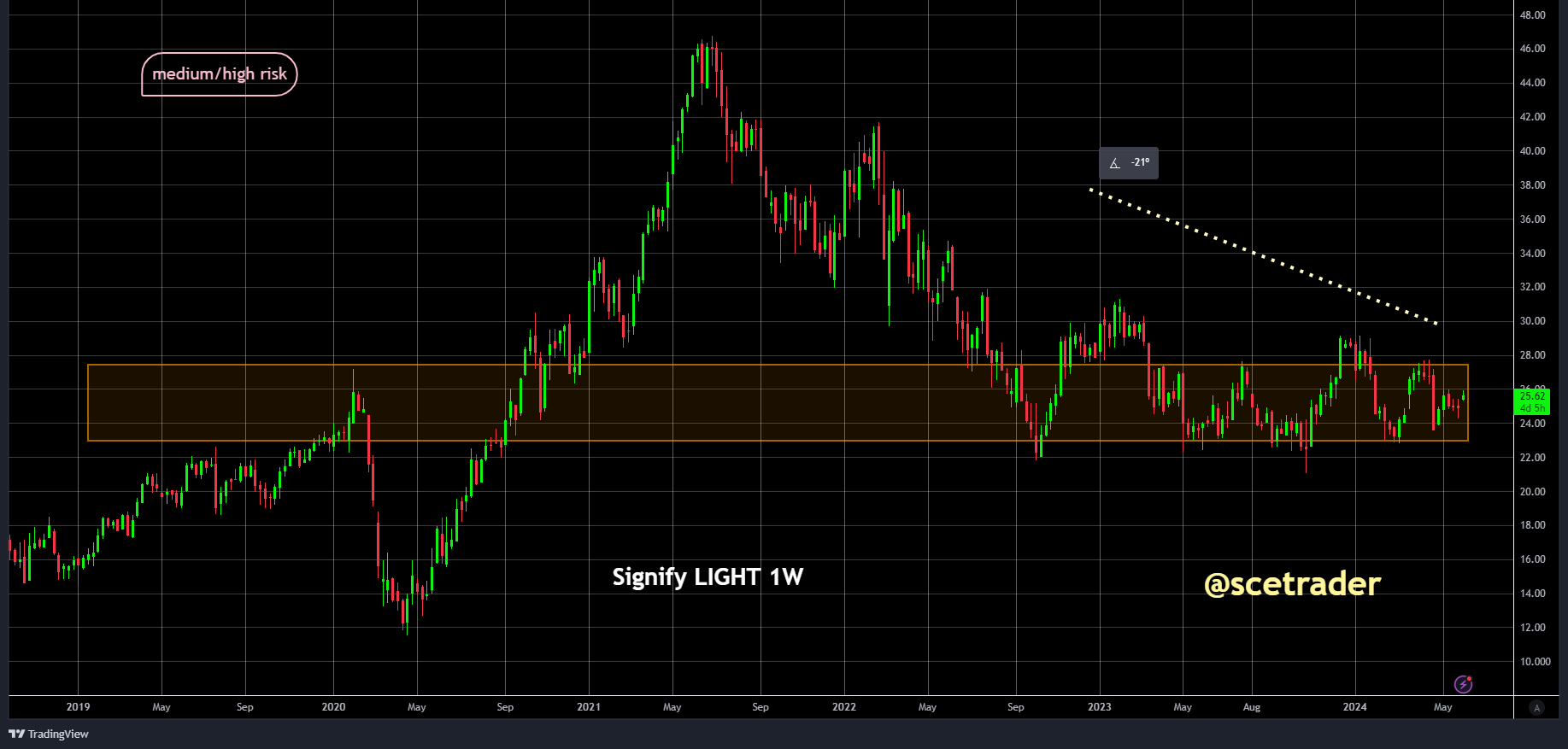Click the 10.000 price axis label
This screenshot has height=749, width=1568.
pyautogui.click(x=1535, y=662)
